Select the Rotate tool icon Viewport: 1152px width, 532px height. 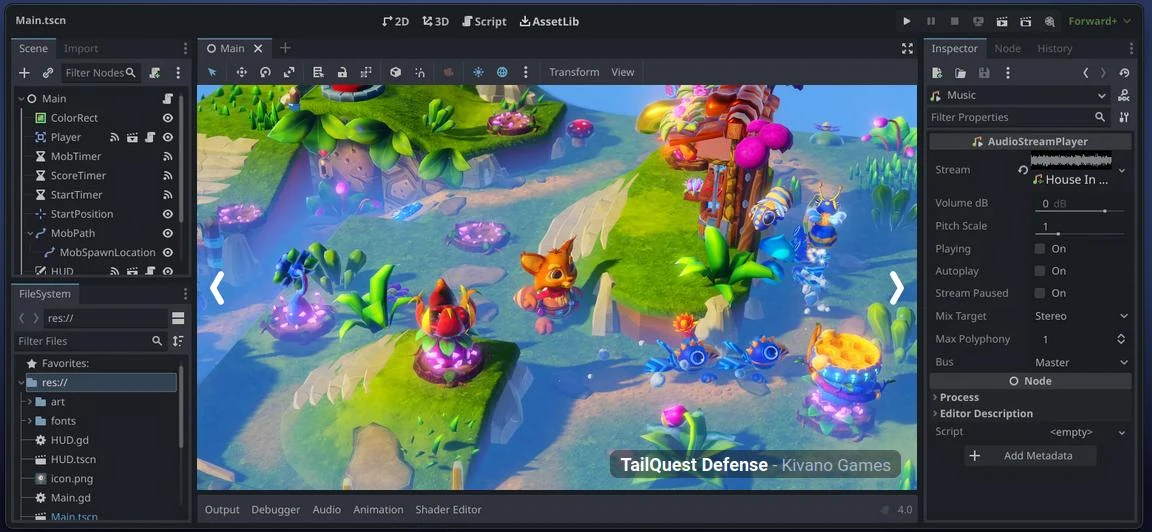pyautogui.click(x=265, y=72)
